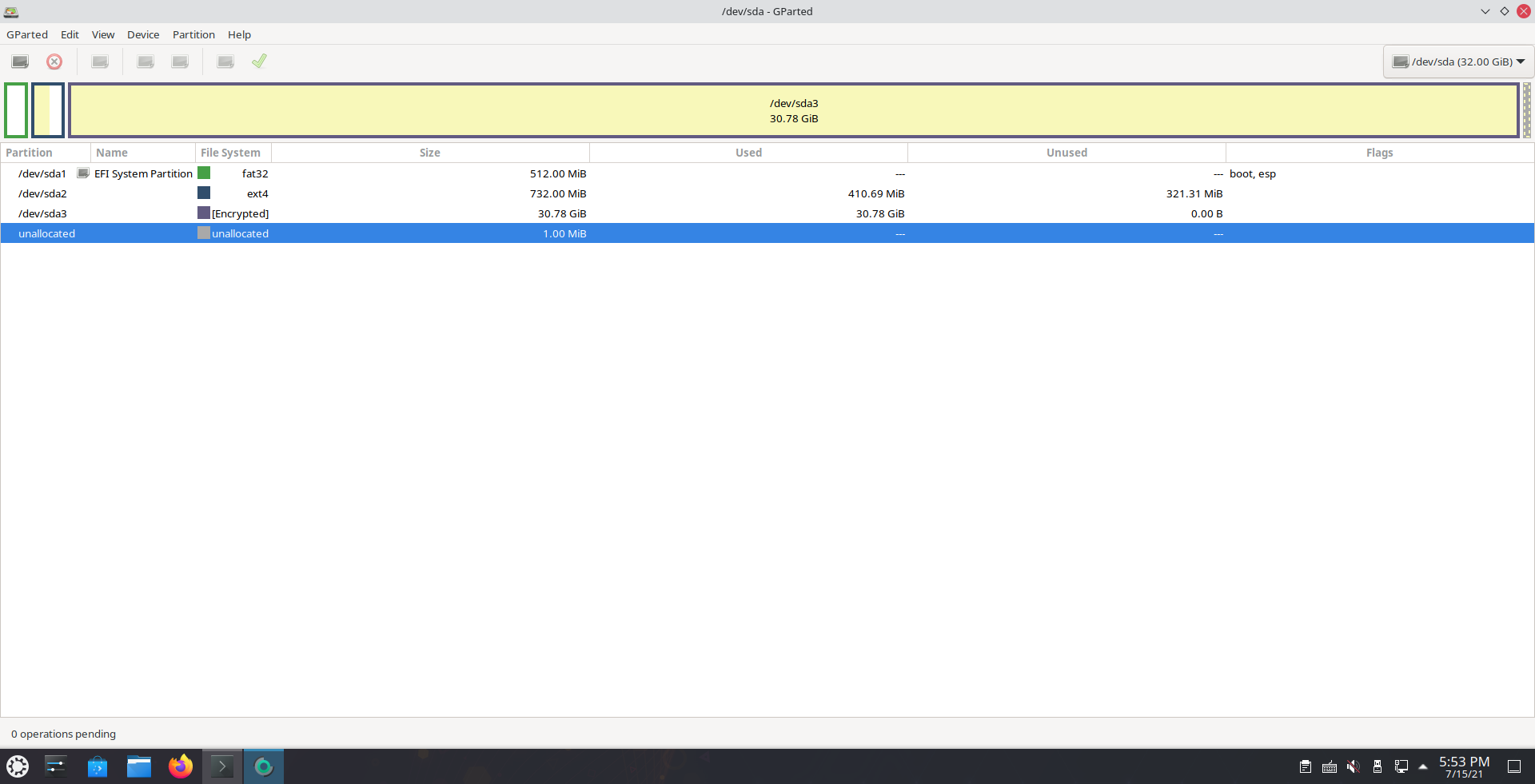
Task: Click the 732.00 MiB size cell
Action: click(558, 193)
